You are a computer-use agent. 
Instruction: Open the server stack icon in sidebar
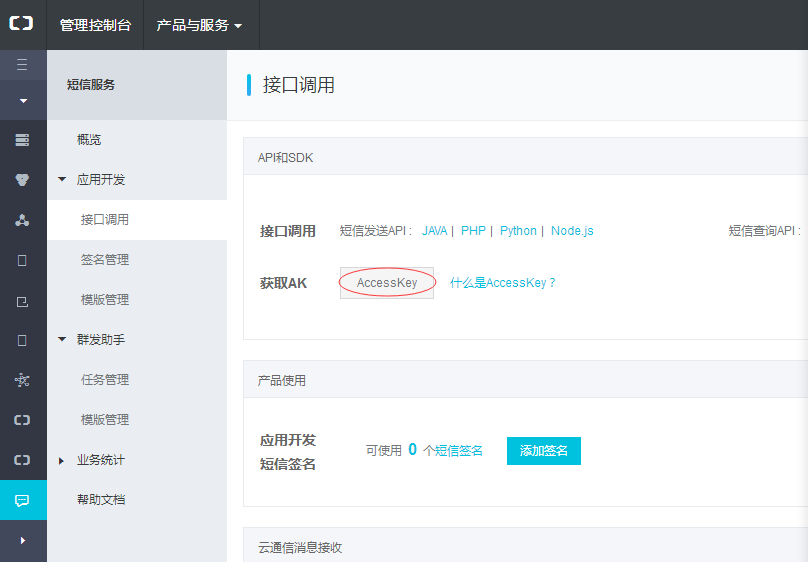coord(22,140)
